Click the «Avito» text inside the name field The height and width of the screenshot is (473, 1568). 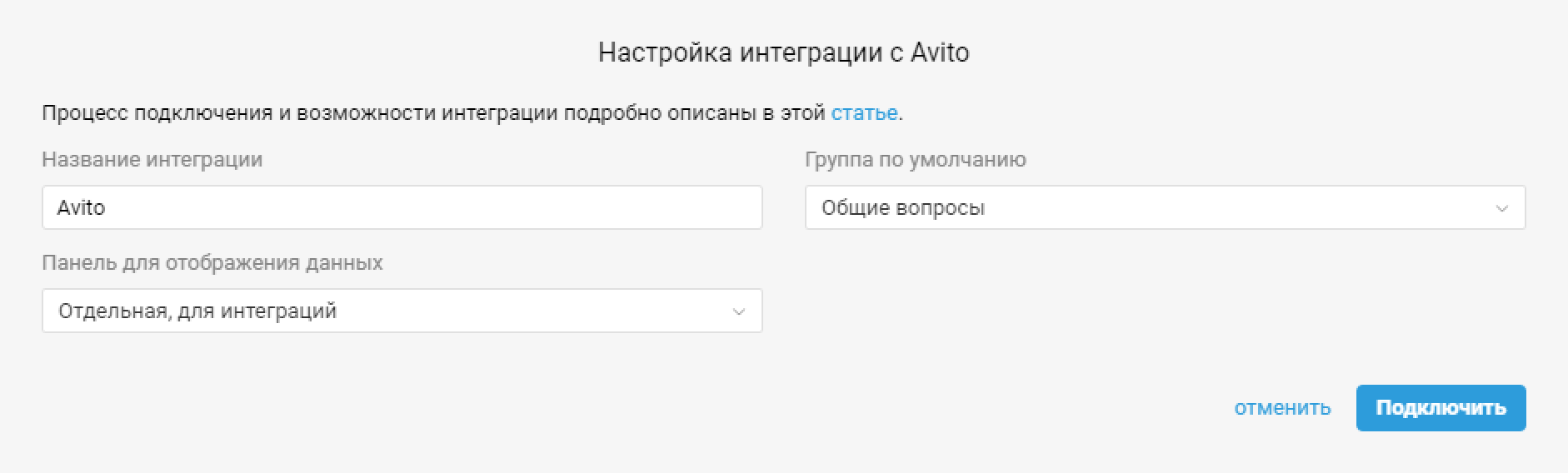(81, 207)
